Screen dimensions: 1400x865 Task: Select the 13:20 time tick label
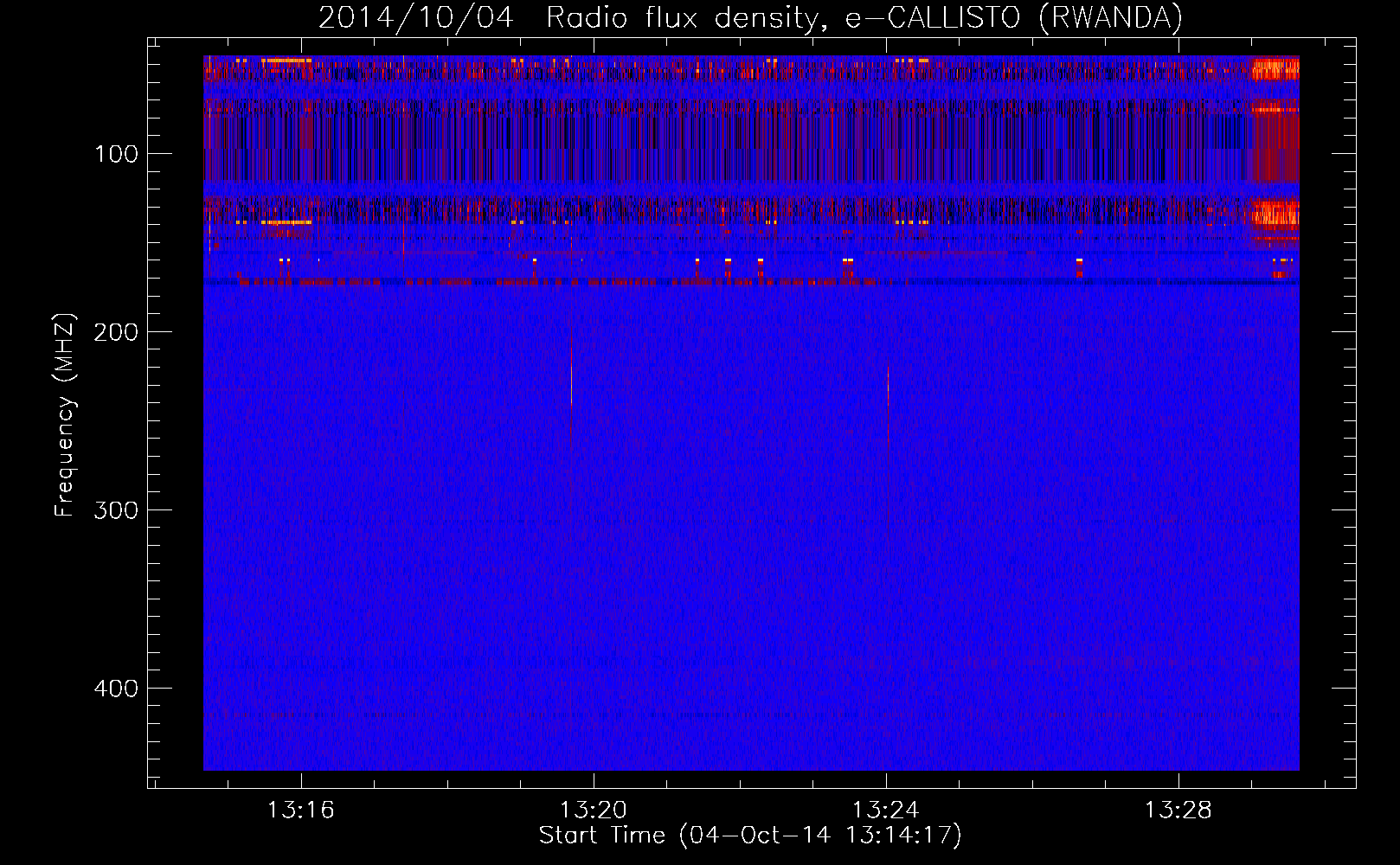pyautogui.click(x=593, y=811)
